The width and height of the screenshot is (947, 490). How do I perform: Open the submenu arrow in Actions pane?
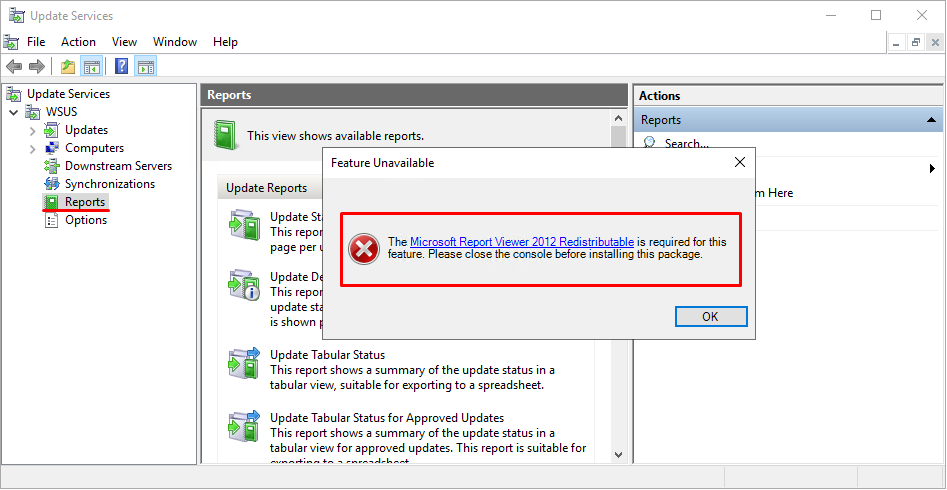click(933, 169)
